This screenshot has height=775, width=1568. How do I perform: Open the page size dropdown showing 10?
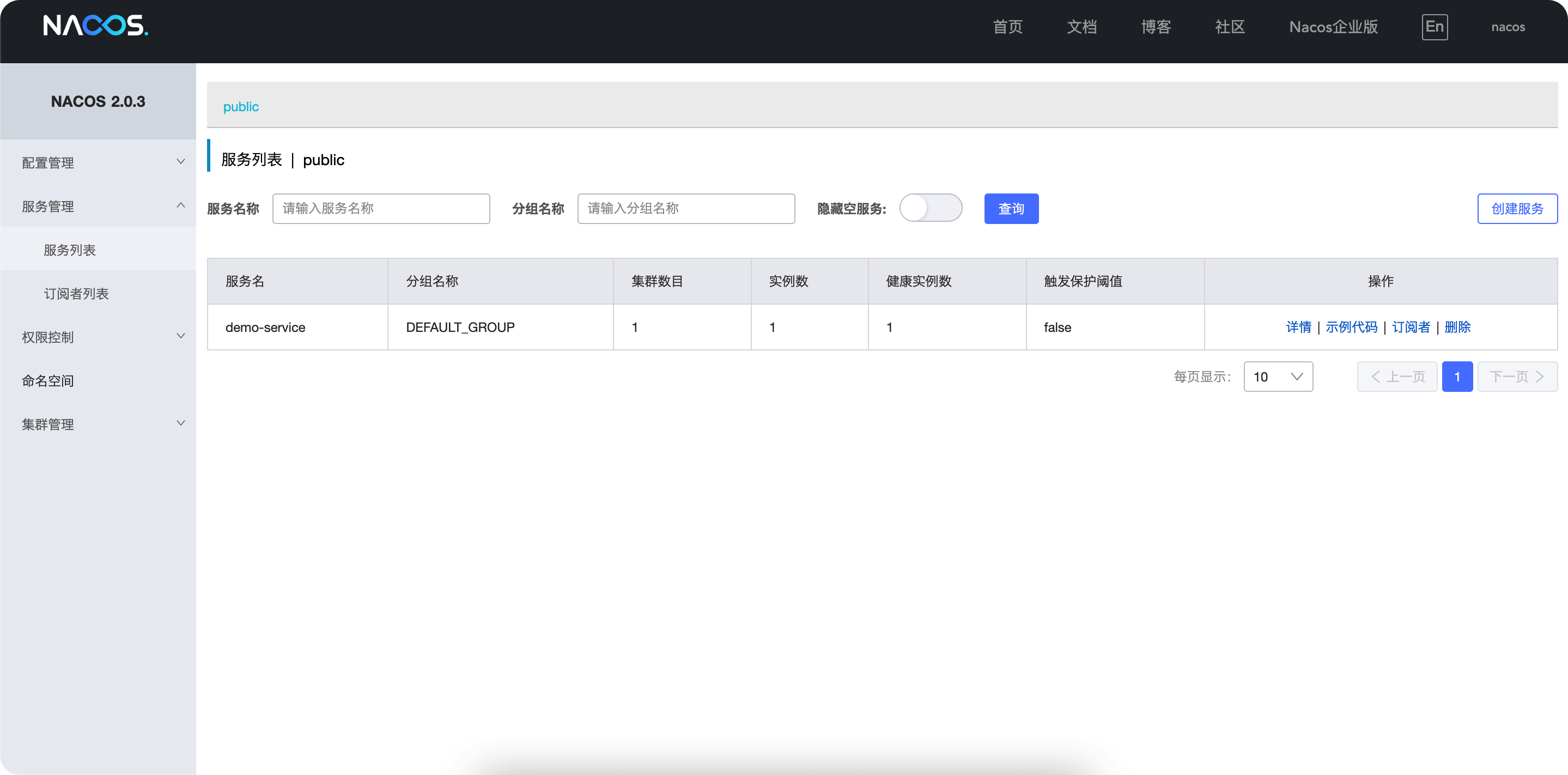tap(1278, 377)
